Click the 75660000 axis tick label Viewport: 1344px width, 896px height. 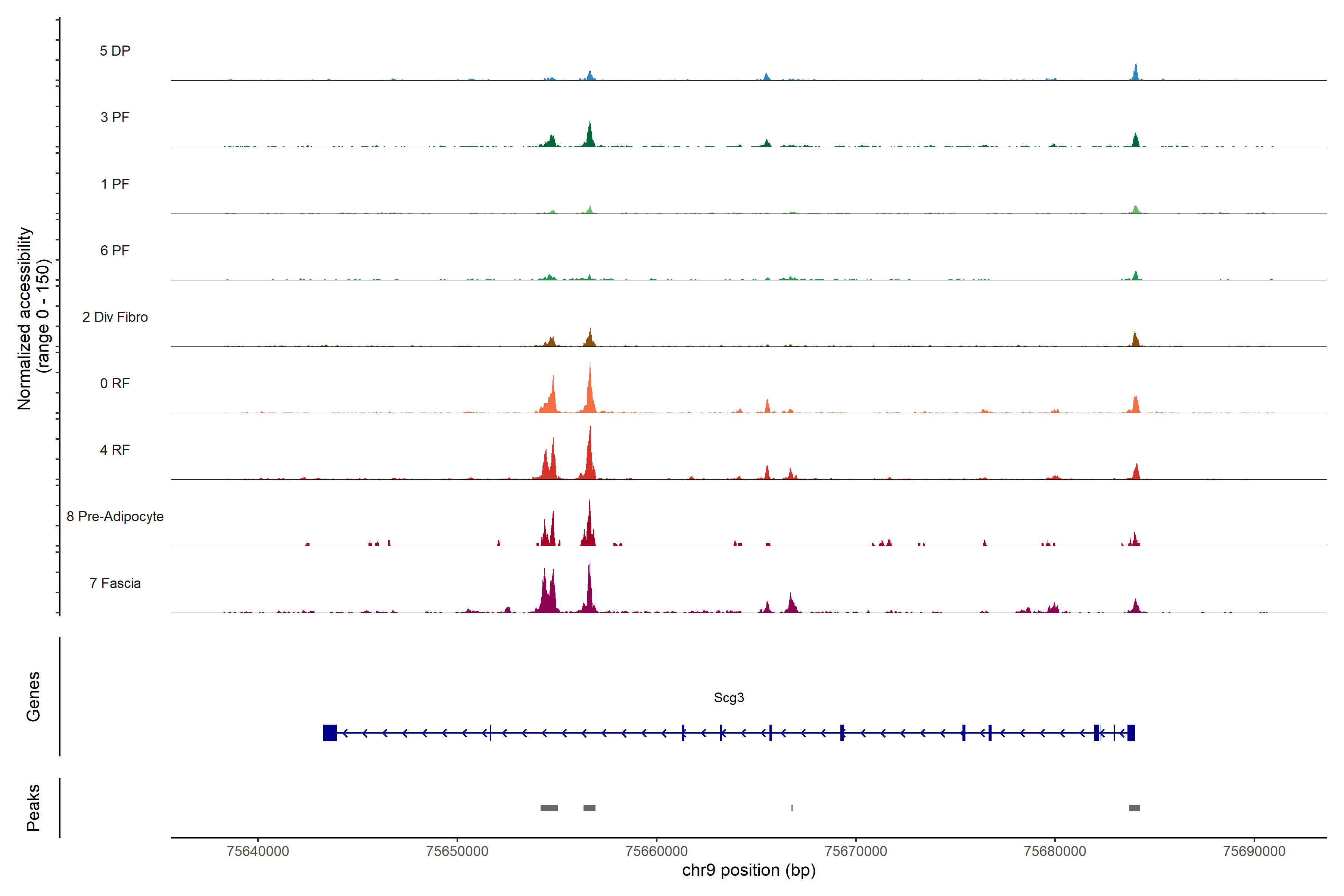pos(657,851)
